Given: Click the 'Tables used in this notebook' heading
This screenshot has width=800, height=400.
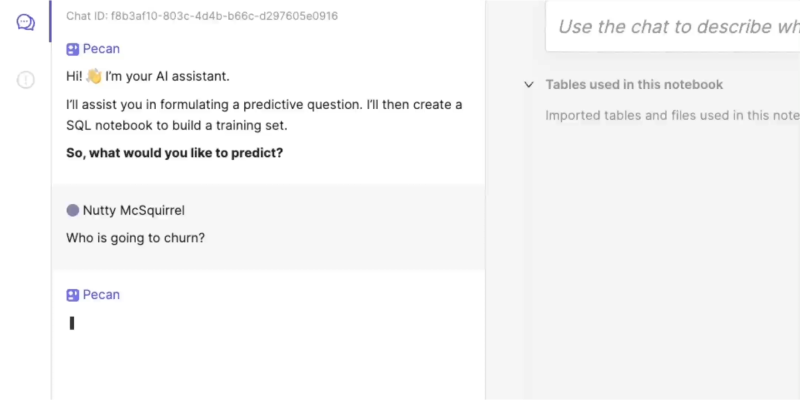Looking at the screenshot, I should pyautogui.click(x=634, y=85).
